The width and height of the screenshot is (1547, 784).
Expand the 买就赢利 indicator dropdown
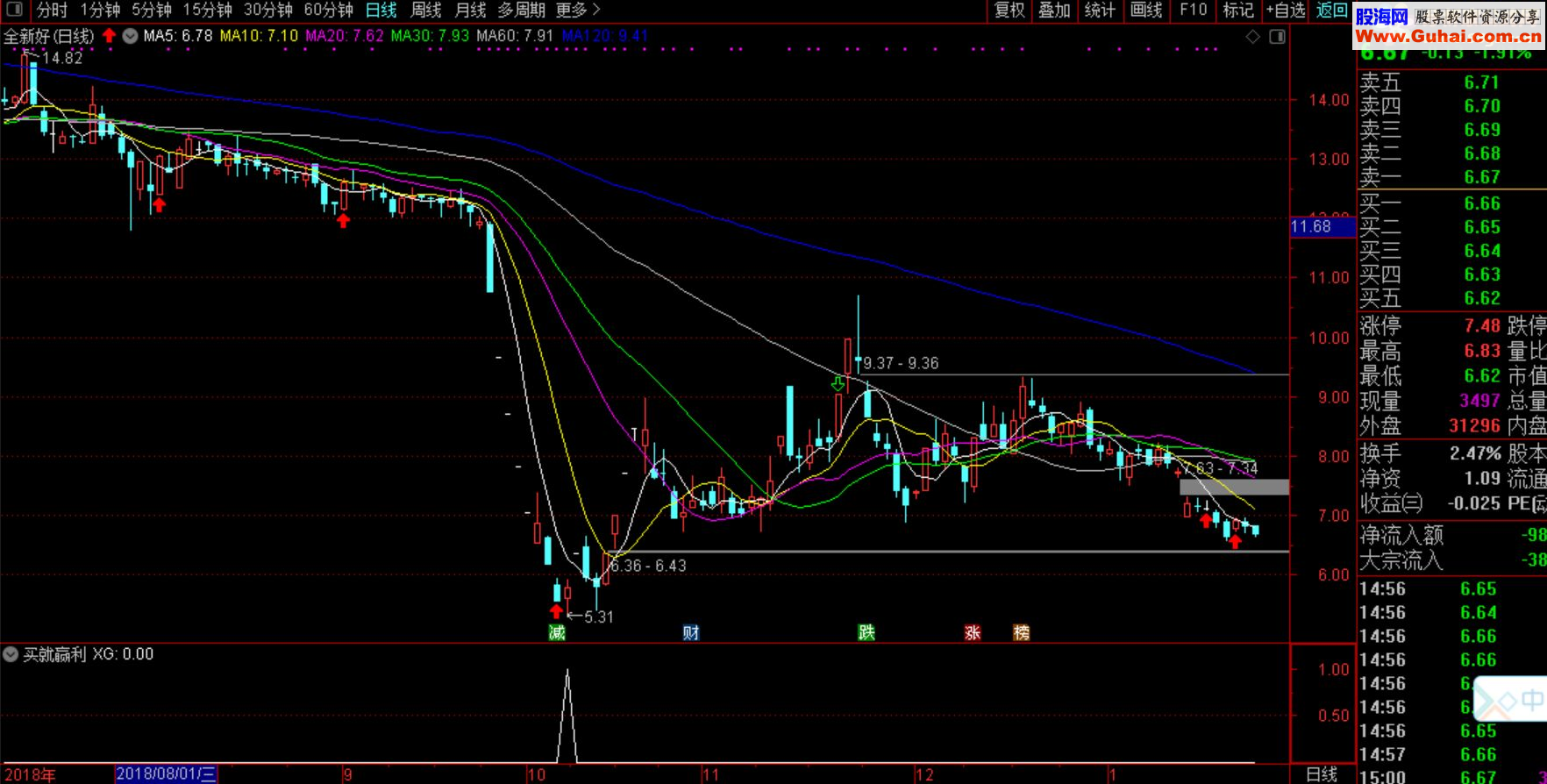tap(11, 654)
